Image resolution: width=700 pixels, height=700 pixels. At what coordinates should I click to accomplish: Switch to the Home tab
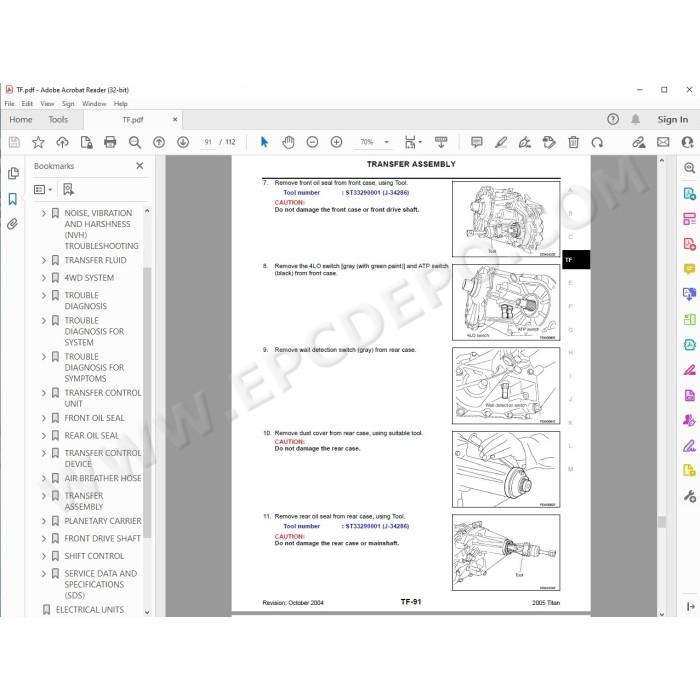(x=21, y=120)
